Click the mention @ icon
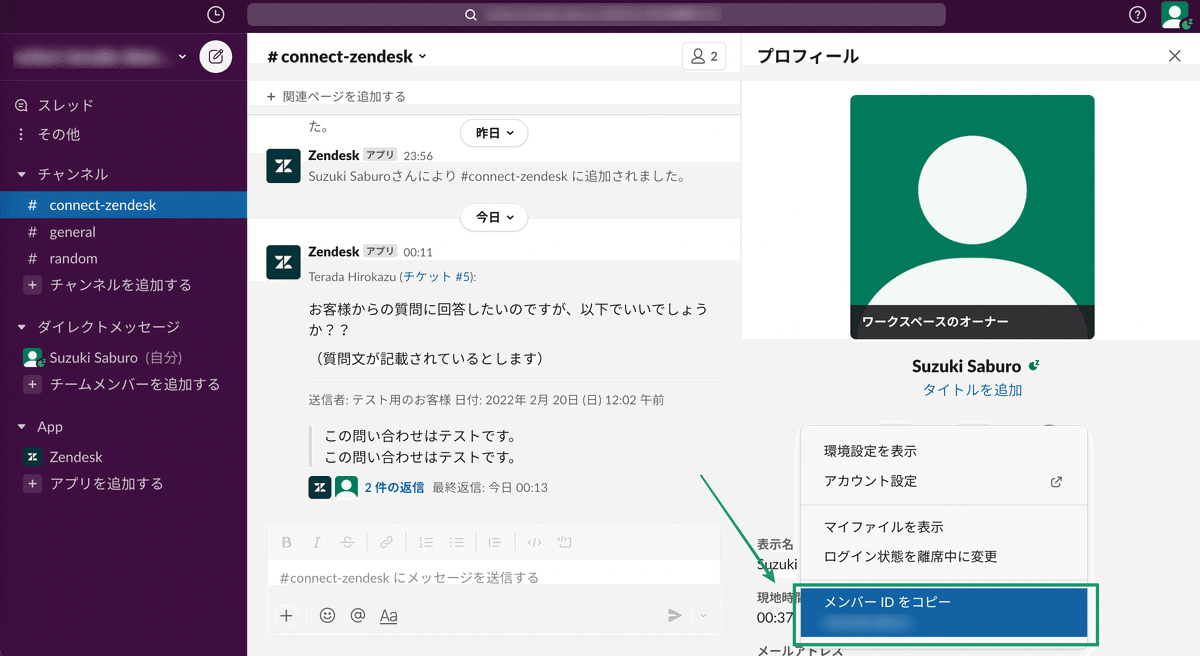The image size is (1200, 656). coord(358,616)
